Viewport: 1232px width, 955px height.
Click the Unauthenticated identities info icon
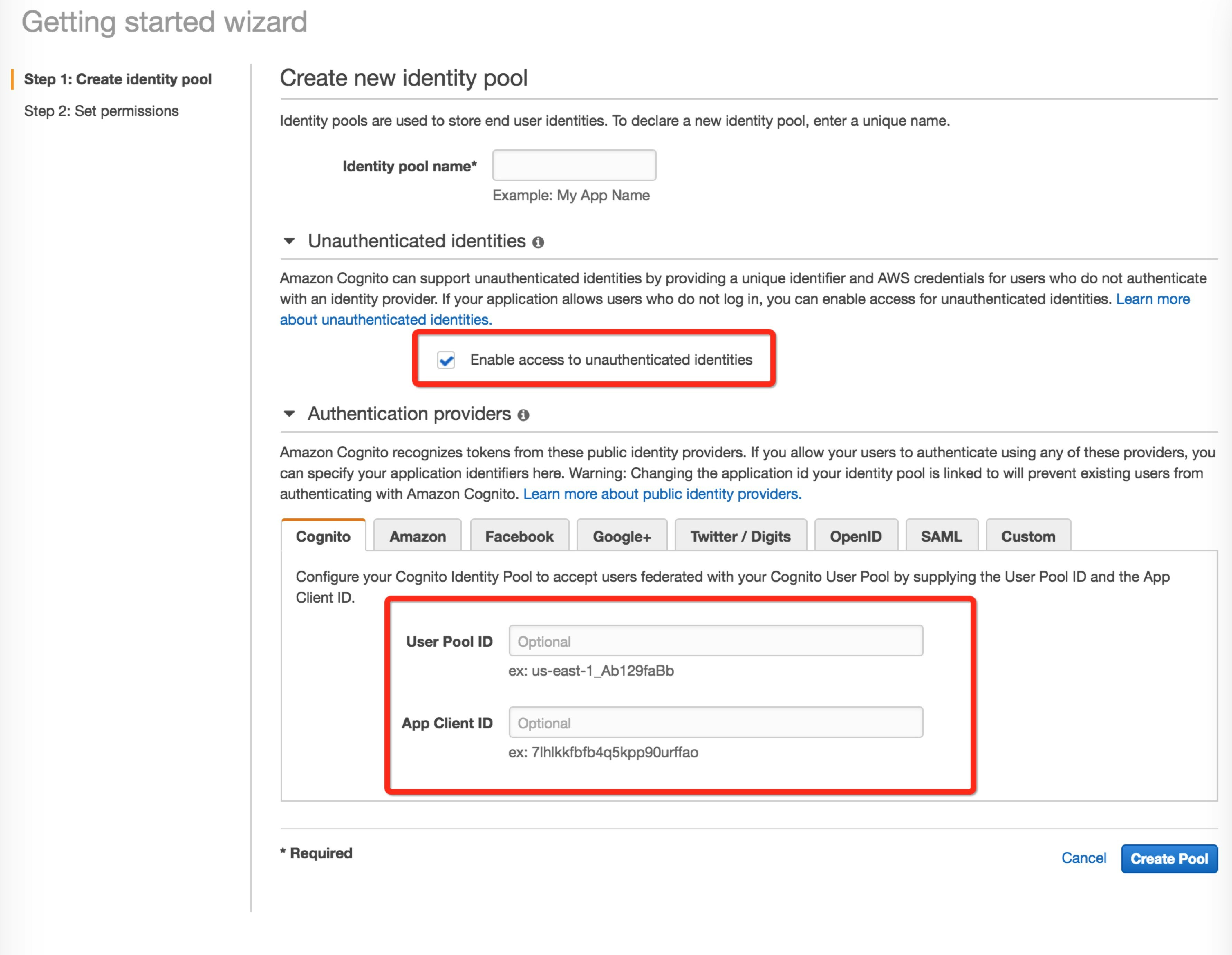pyautogui.click(x=538, y=243)
